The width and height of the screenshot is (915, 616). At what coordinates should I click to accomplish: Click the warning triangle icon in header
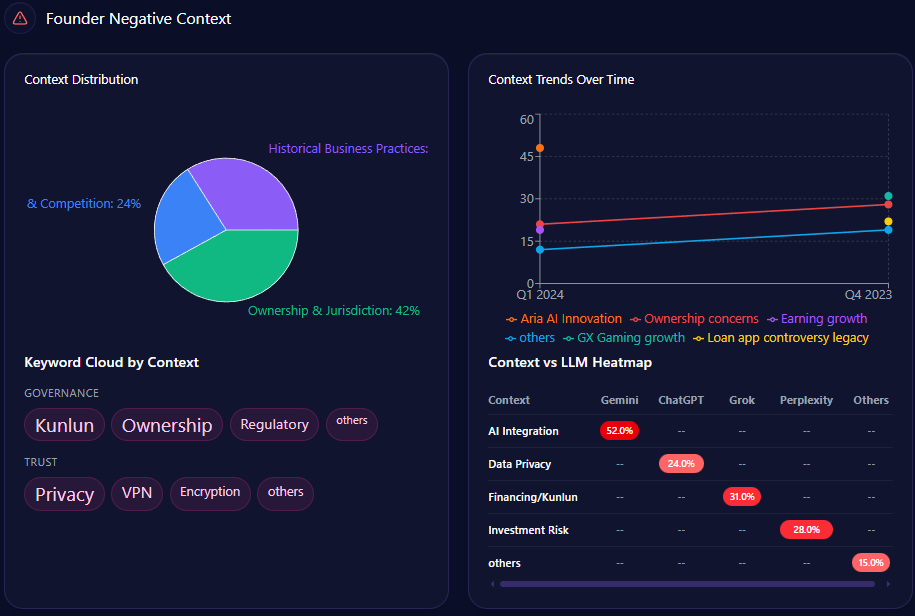tap(20, 18)
